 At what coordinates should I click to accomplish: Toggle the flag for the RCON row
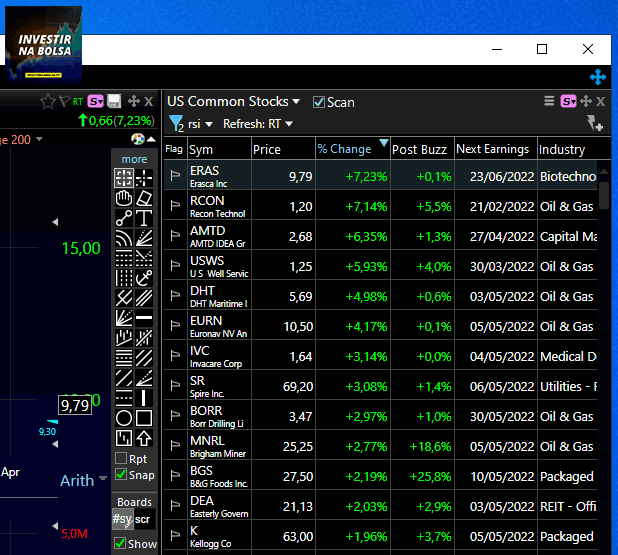click(x=175, y=205)
